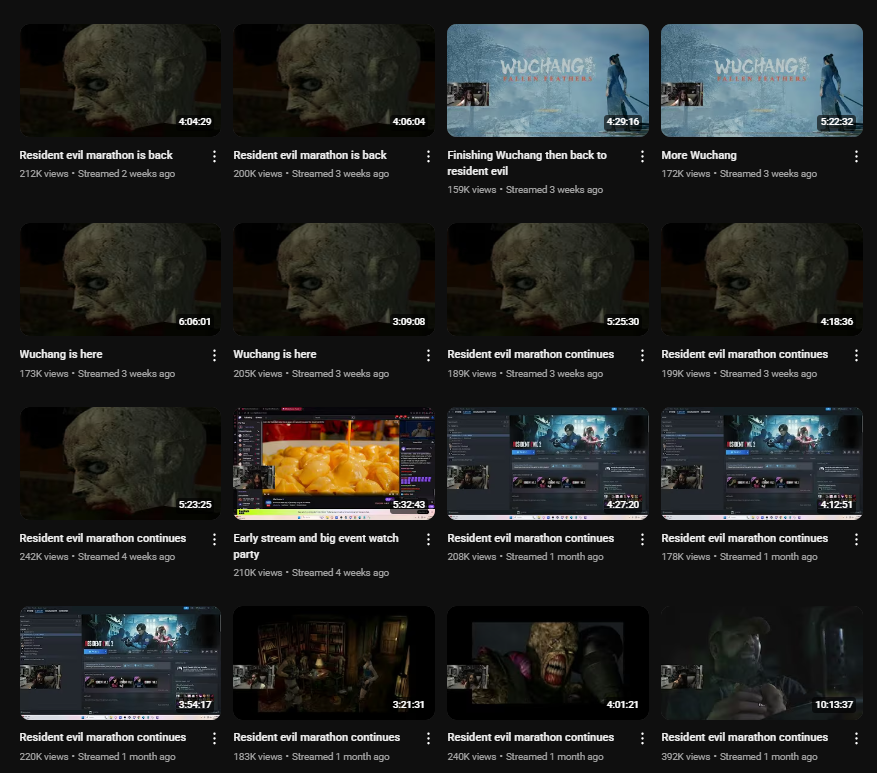Click the 172K views text

pyautogui.click(x=686, y=174)
